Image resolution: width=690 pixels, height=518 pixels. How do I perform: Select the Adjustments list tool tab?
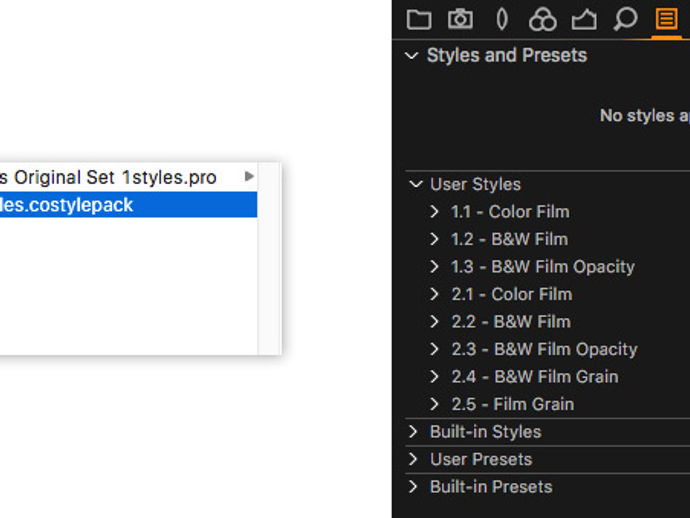(x=666, y=19)
